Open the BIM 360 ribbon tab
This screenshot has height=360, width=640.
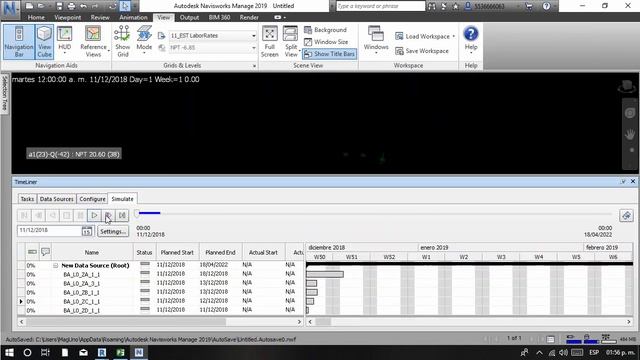tap(219, 18)
